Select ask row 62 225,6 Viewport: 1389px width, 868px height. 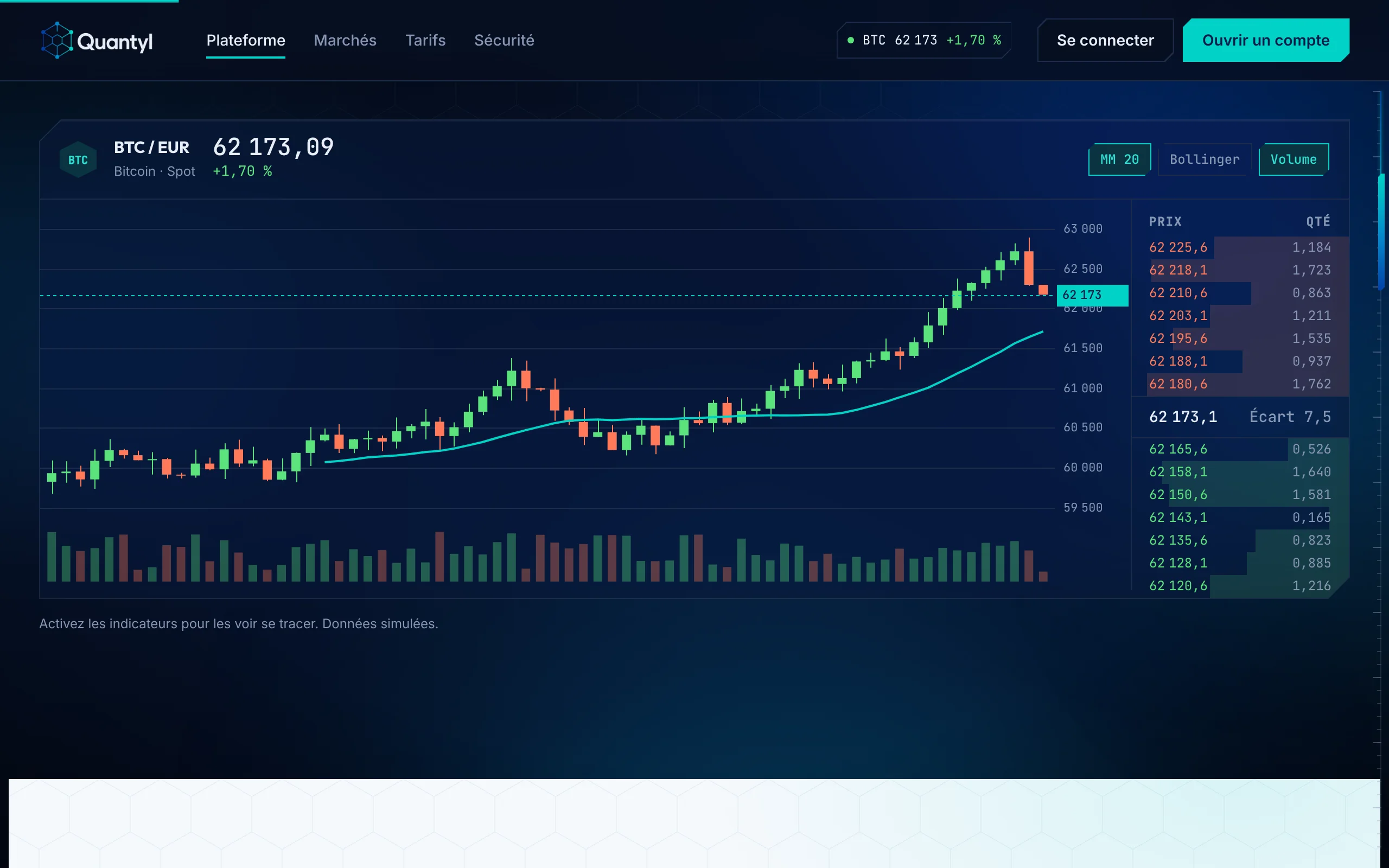click(x=1240, y=247)
